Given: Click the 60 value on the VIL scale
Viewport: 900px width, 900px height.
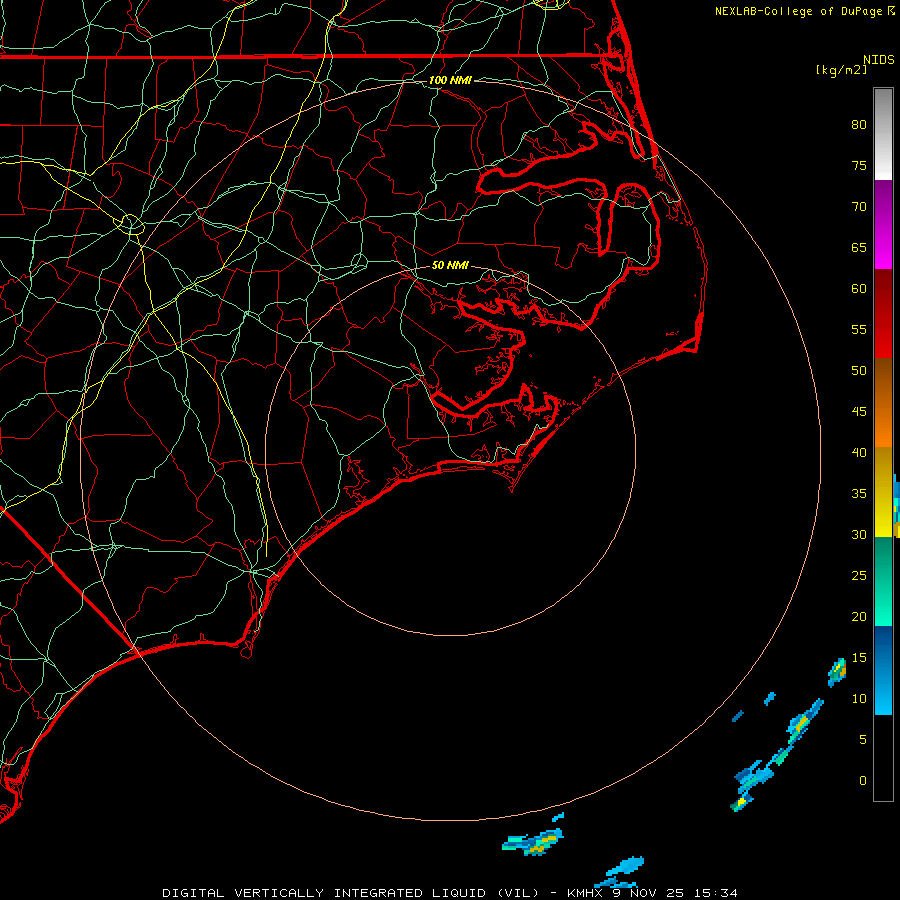Looking at the screenshot, I should [859, 289].
